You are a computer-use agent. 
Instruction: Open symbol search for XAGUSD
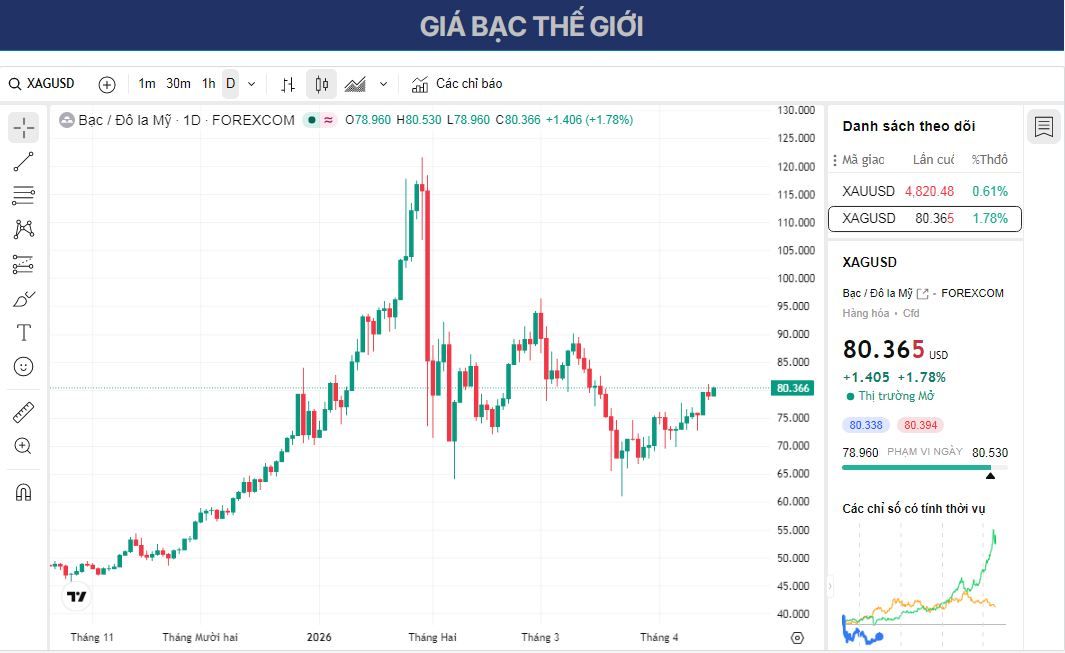pyautogui.click(x=41, y=84)
